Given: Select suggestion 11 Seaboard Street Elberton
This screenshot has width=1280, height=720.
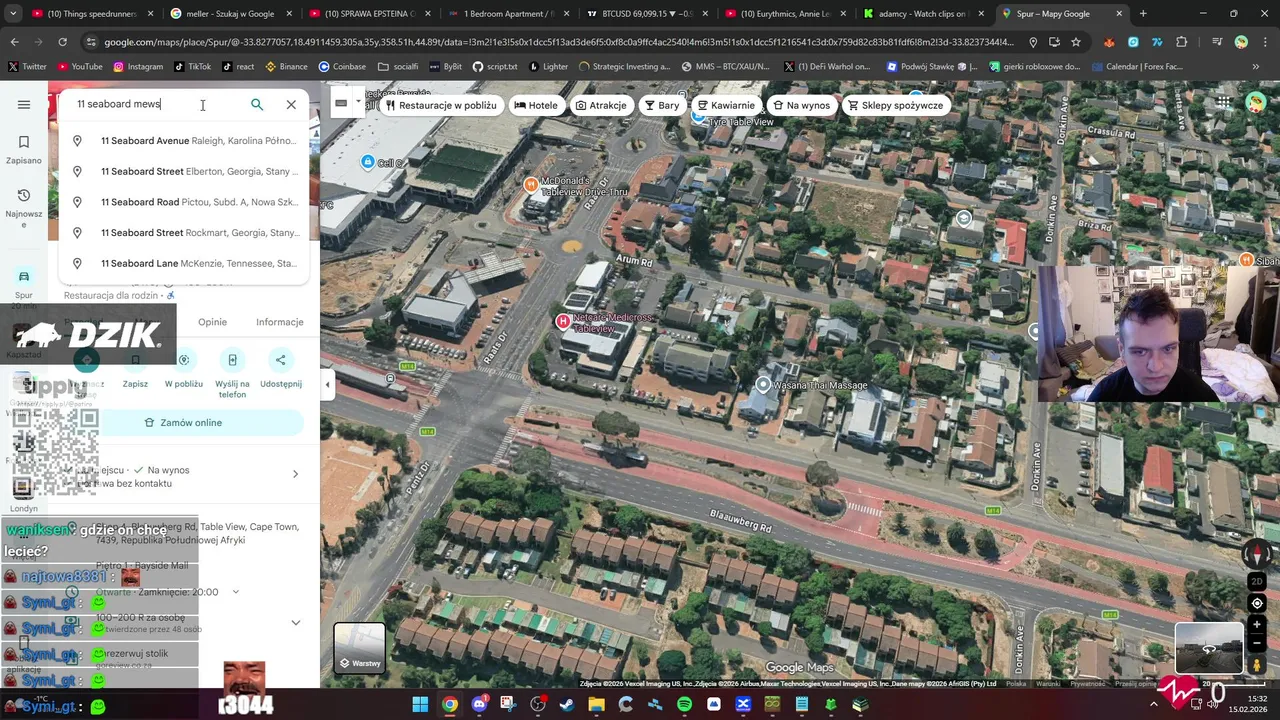Looking at the screenshot, I should (x=185, y=172).
